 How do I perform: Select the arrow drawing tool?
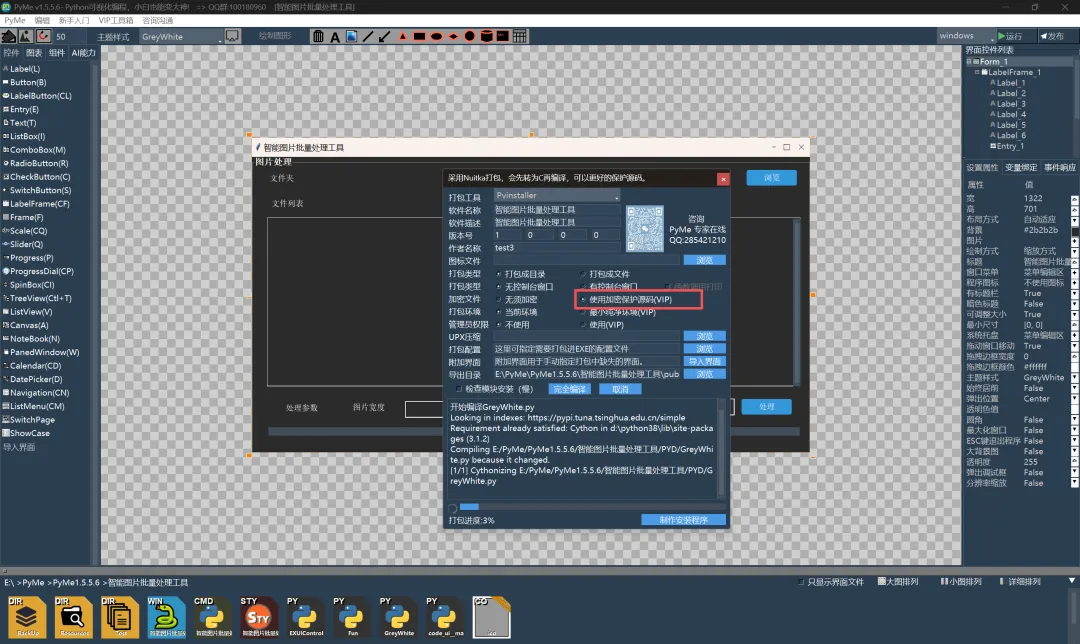point(384,36)
